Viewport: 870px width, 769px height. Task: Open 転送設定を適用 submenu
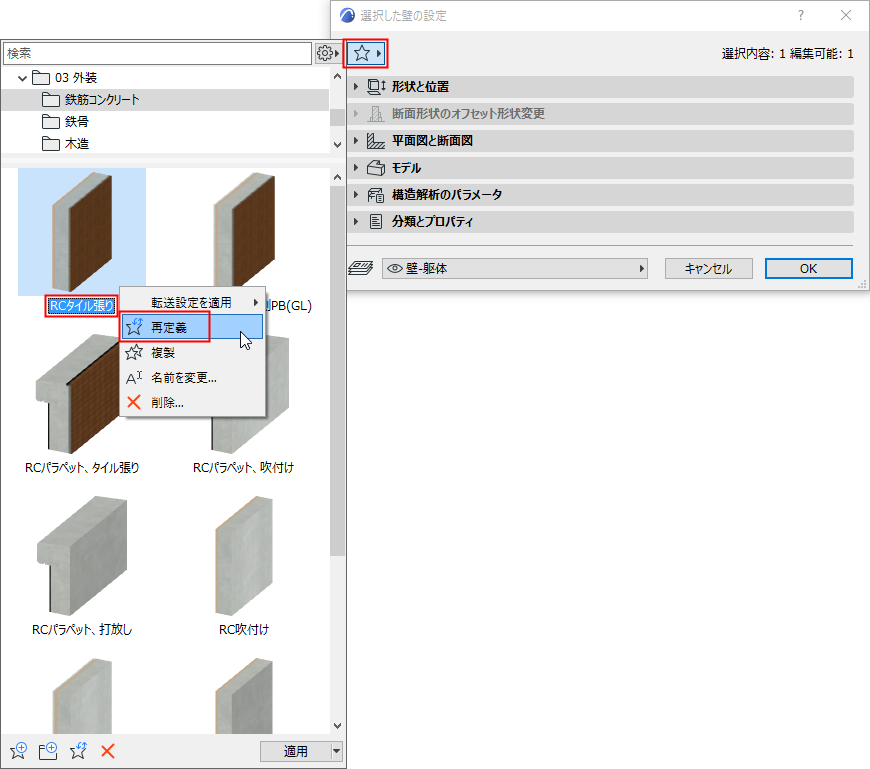tap(192, 302)
